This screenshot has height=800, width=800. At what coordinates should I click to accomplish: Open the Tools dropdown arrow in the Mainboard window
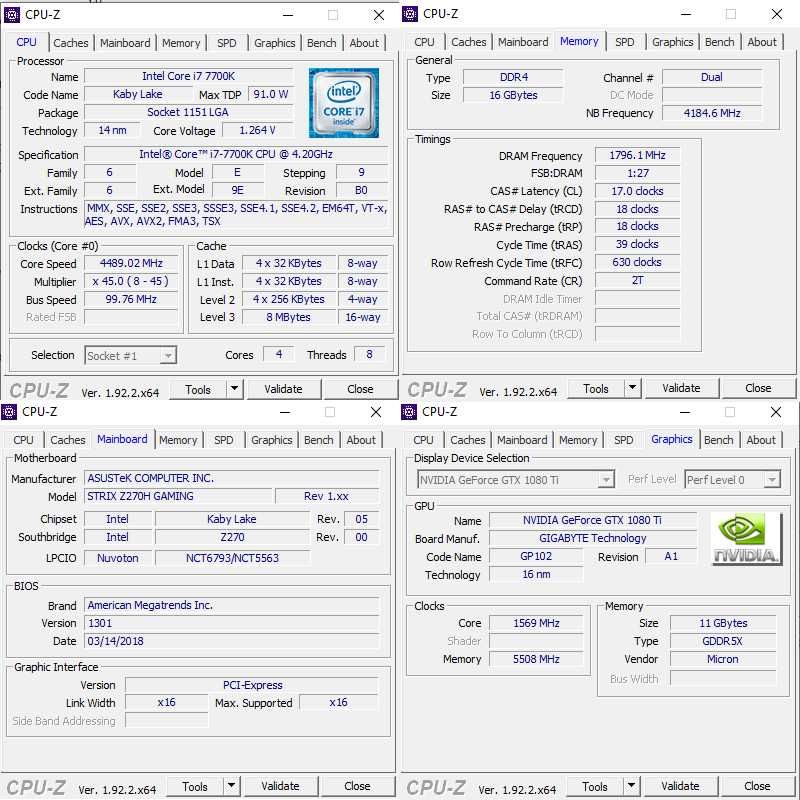pos(231,786)
